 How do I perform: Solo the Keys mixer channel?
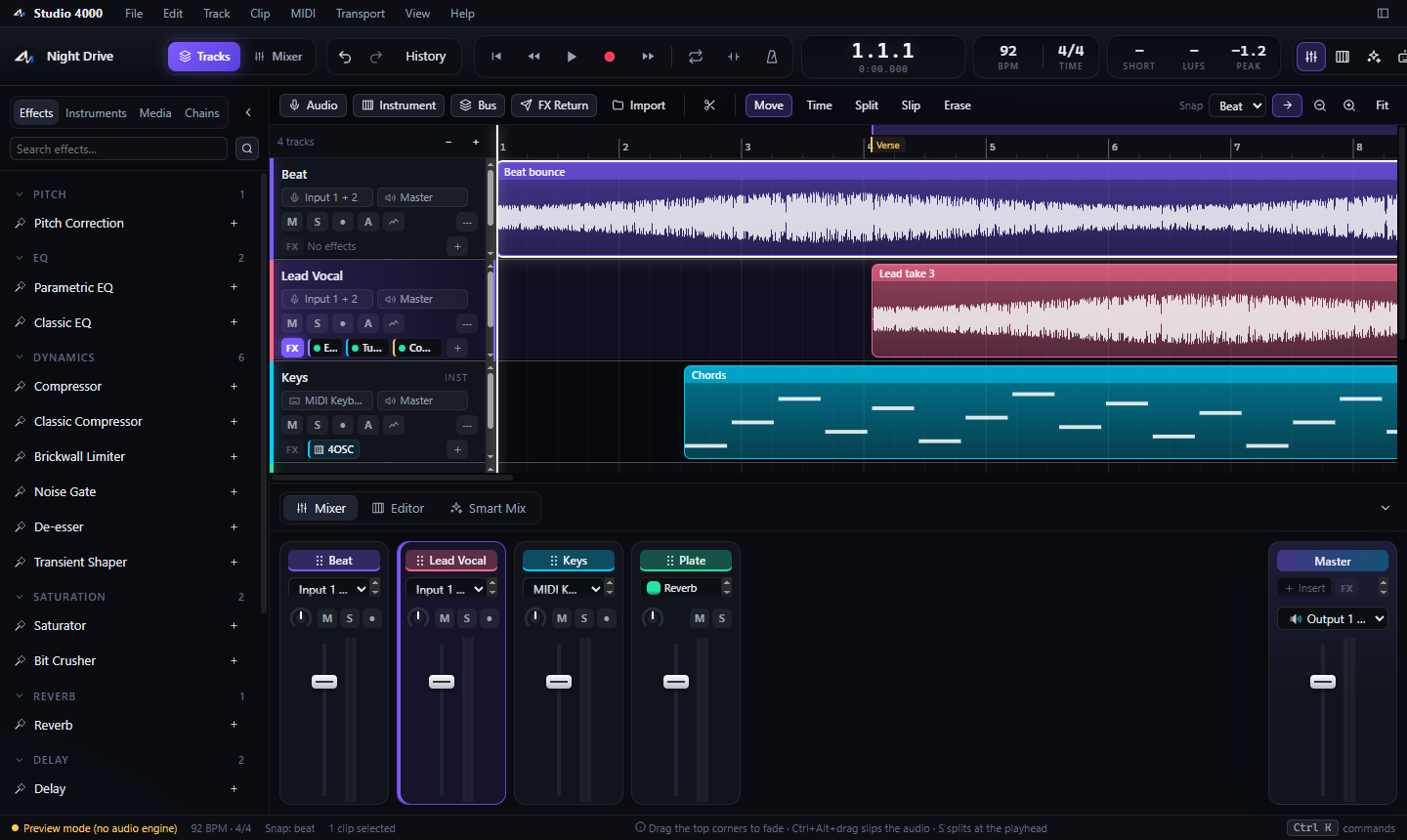584,618
